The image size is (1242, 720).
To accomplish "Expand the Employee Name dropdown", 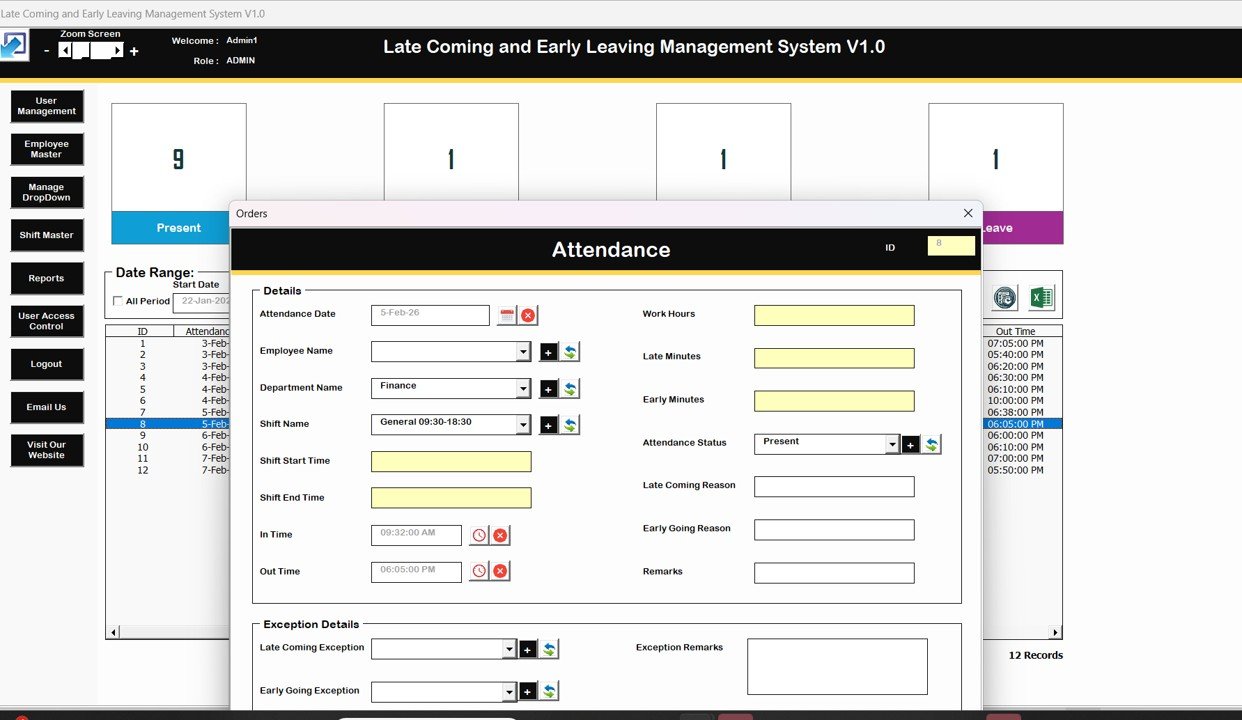I will click(523, 352).
